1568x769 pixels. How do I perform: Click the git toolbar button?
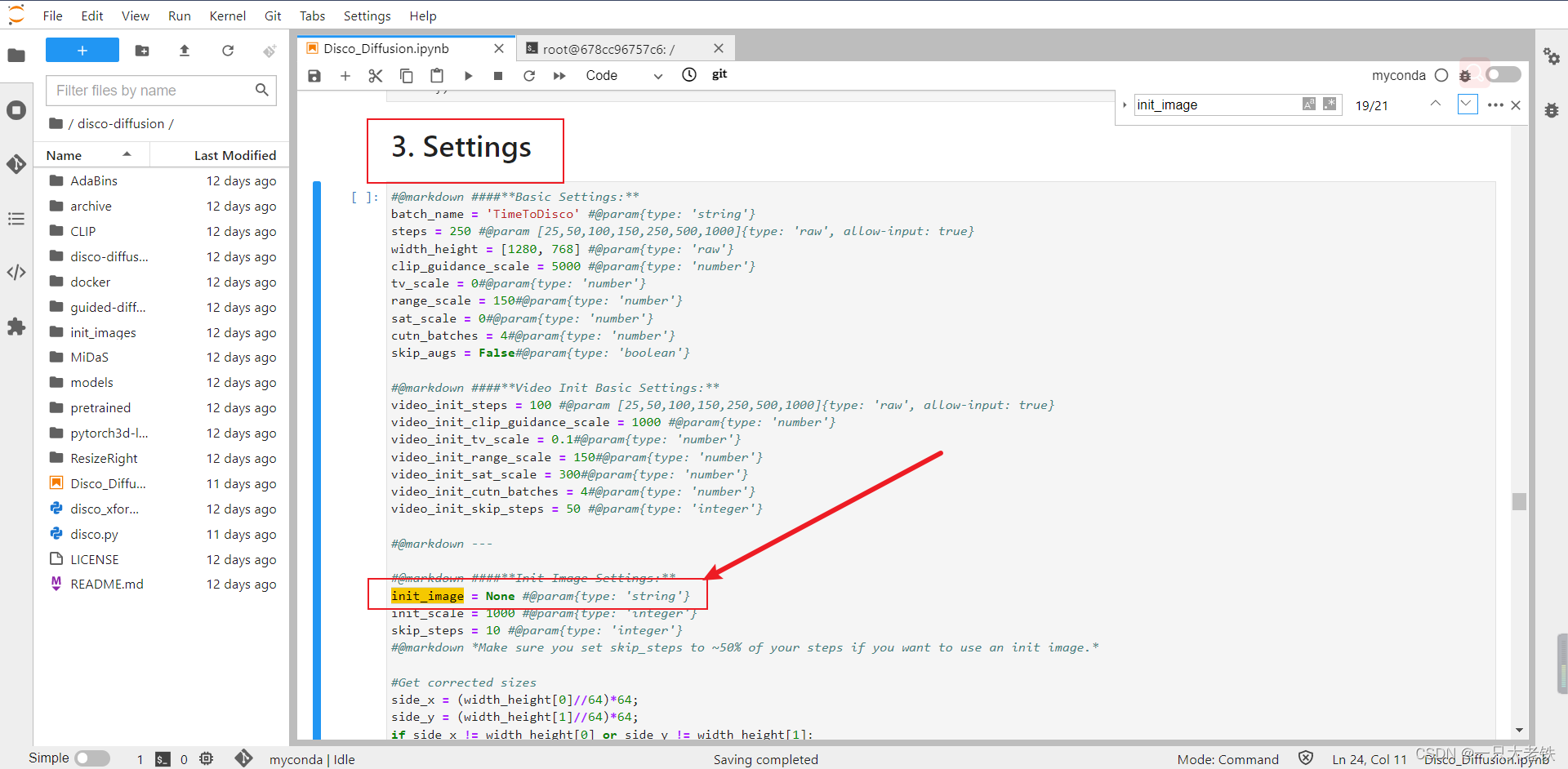click(719, 74)
